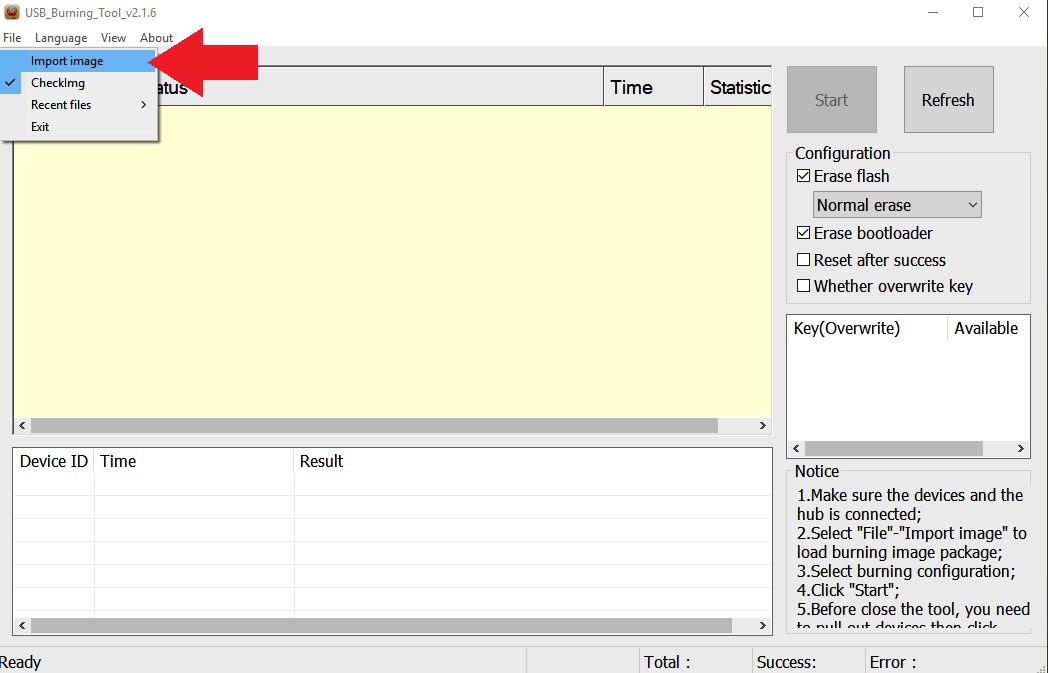Click the Success counter in status bar
1048x673 pixels.
coord(786,662)
